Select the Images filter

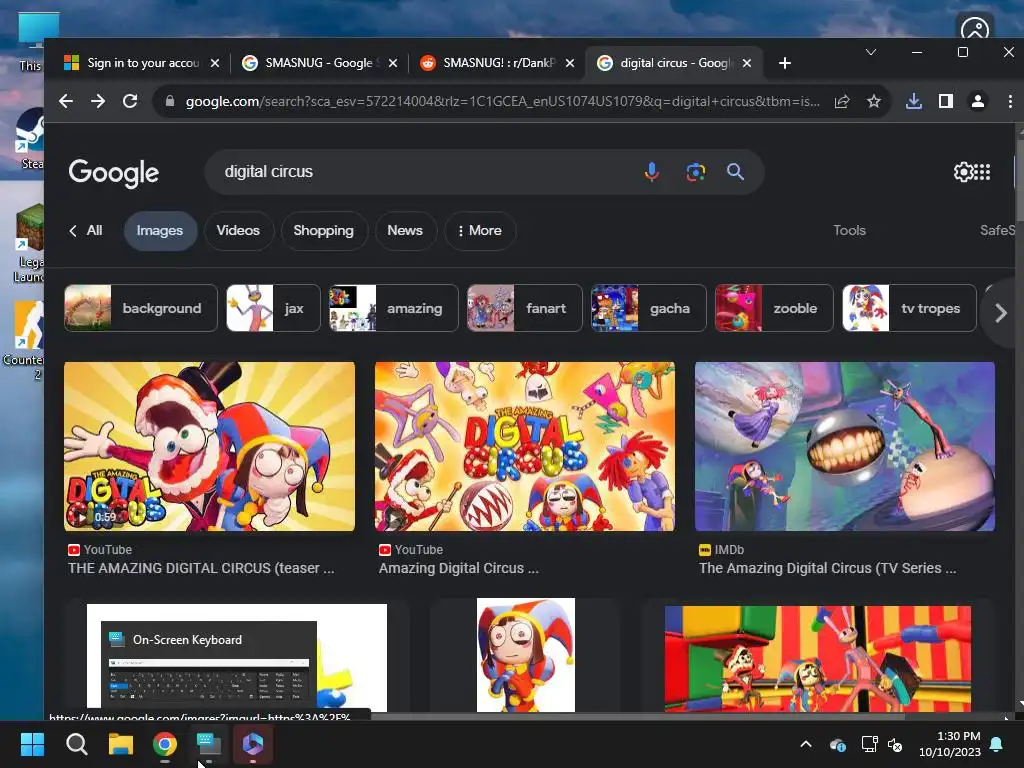click(160, 231)
